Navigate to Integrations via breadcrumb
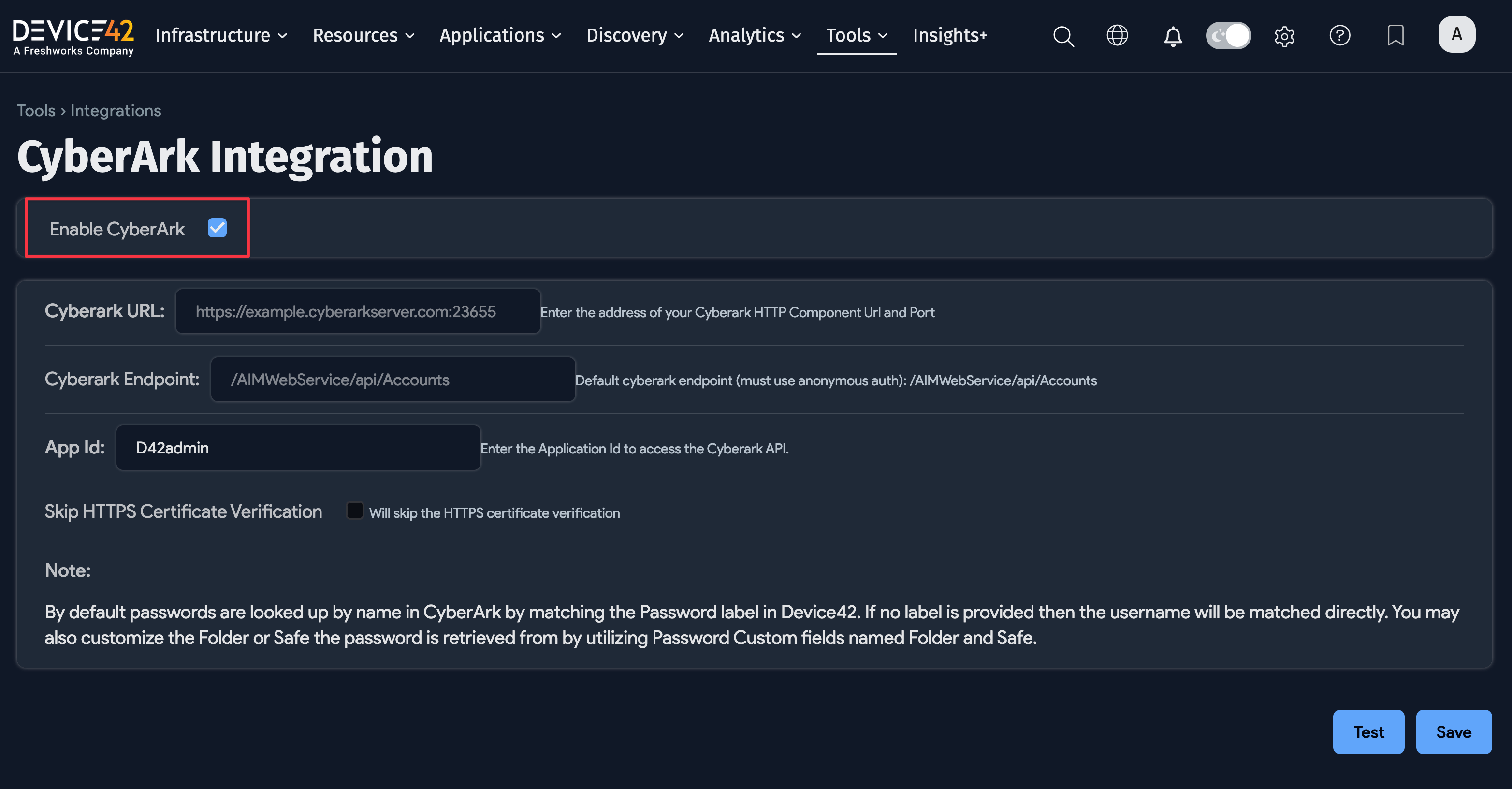Viewport: 1512px width, 789px height. click(x=115, y=110)
